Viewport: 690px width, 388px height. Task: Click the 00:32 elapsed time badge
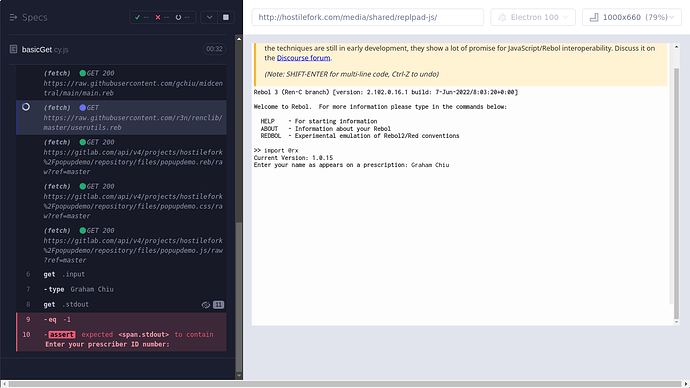tap(214, 49)
